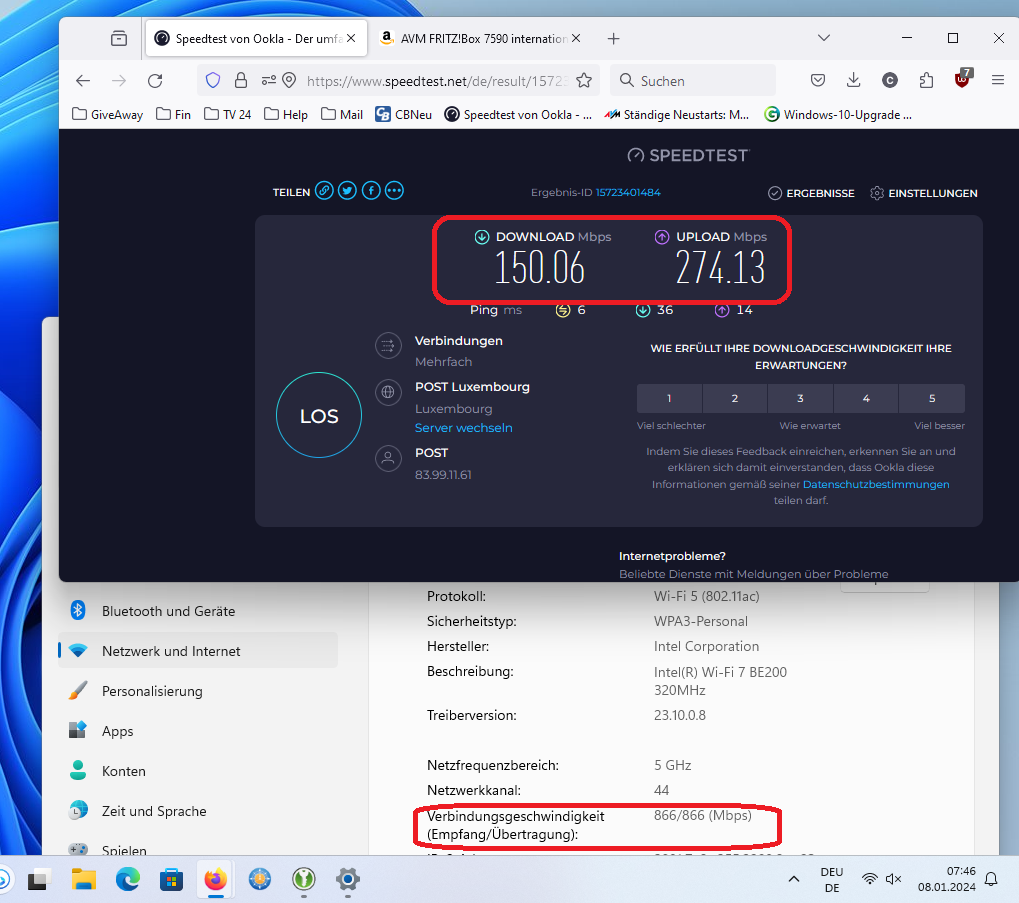Select Personalisierung in Settings sidebar
Viewport: 1019px width, 903px height.
pos(198,691)
